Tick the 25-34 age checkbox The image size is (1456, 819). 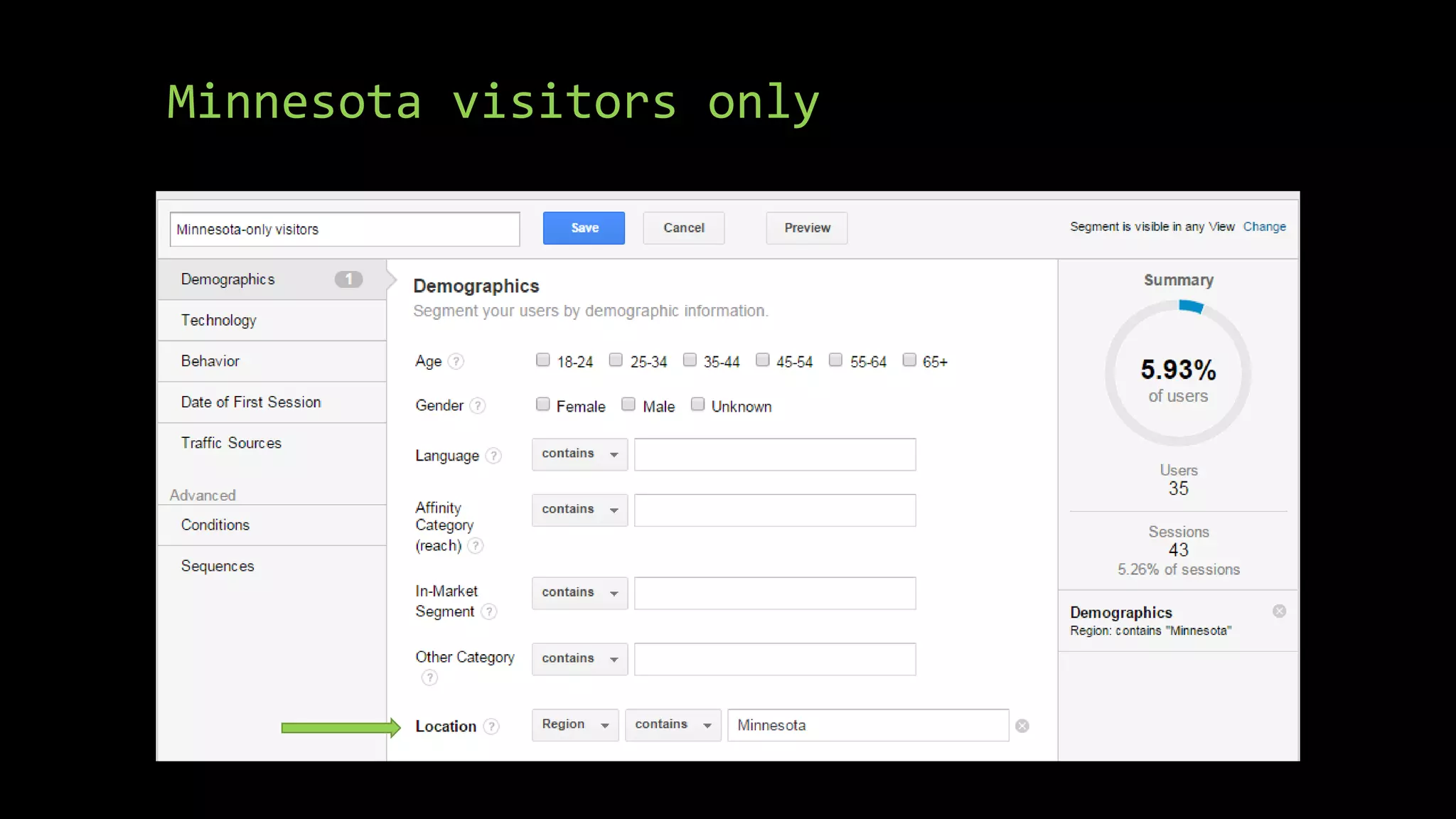click(616, 360)
